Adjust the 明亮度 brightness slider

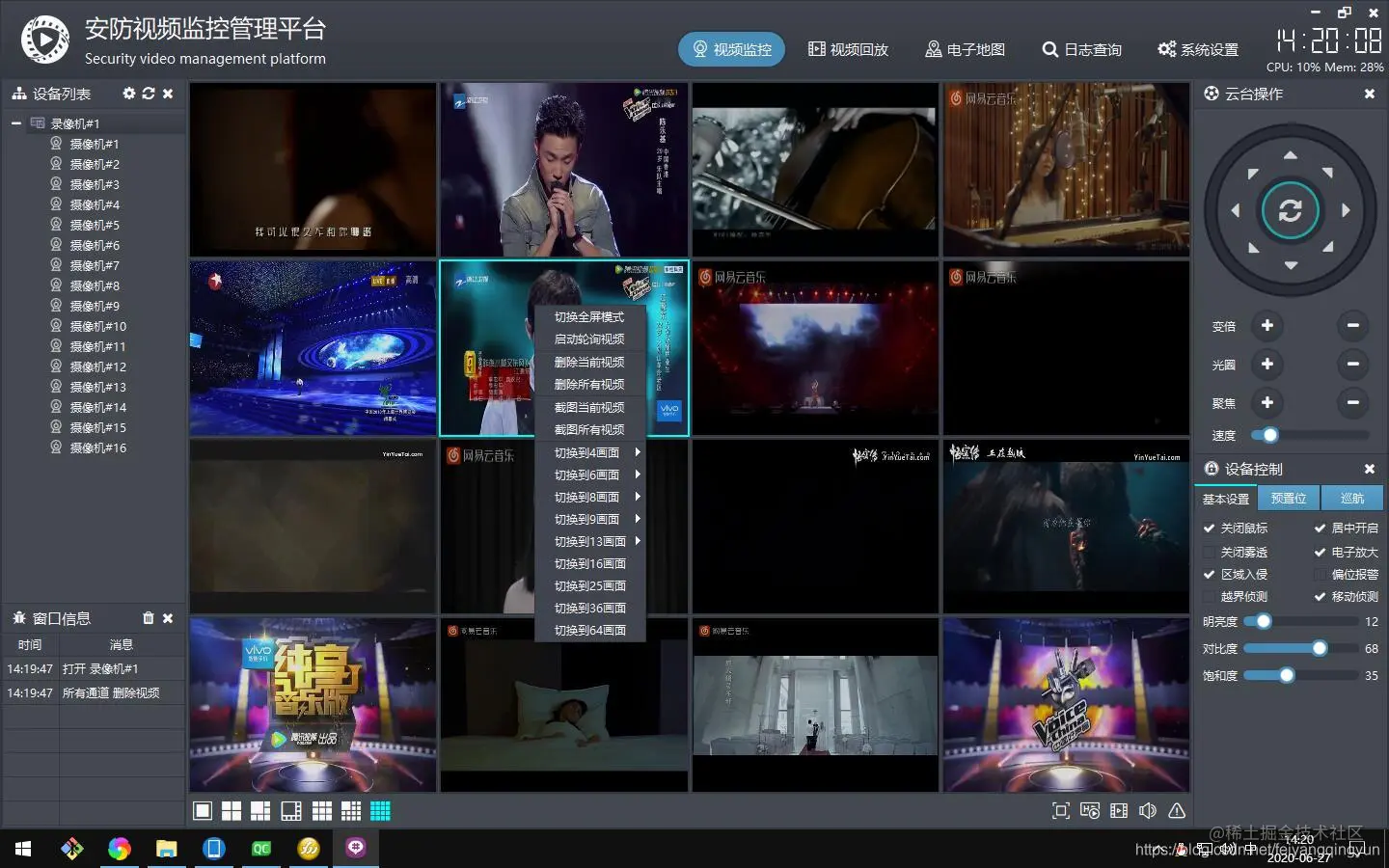[1299, 622]
